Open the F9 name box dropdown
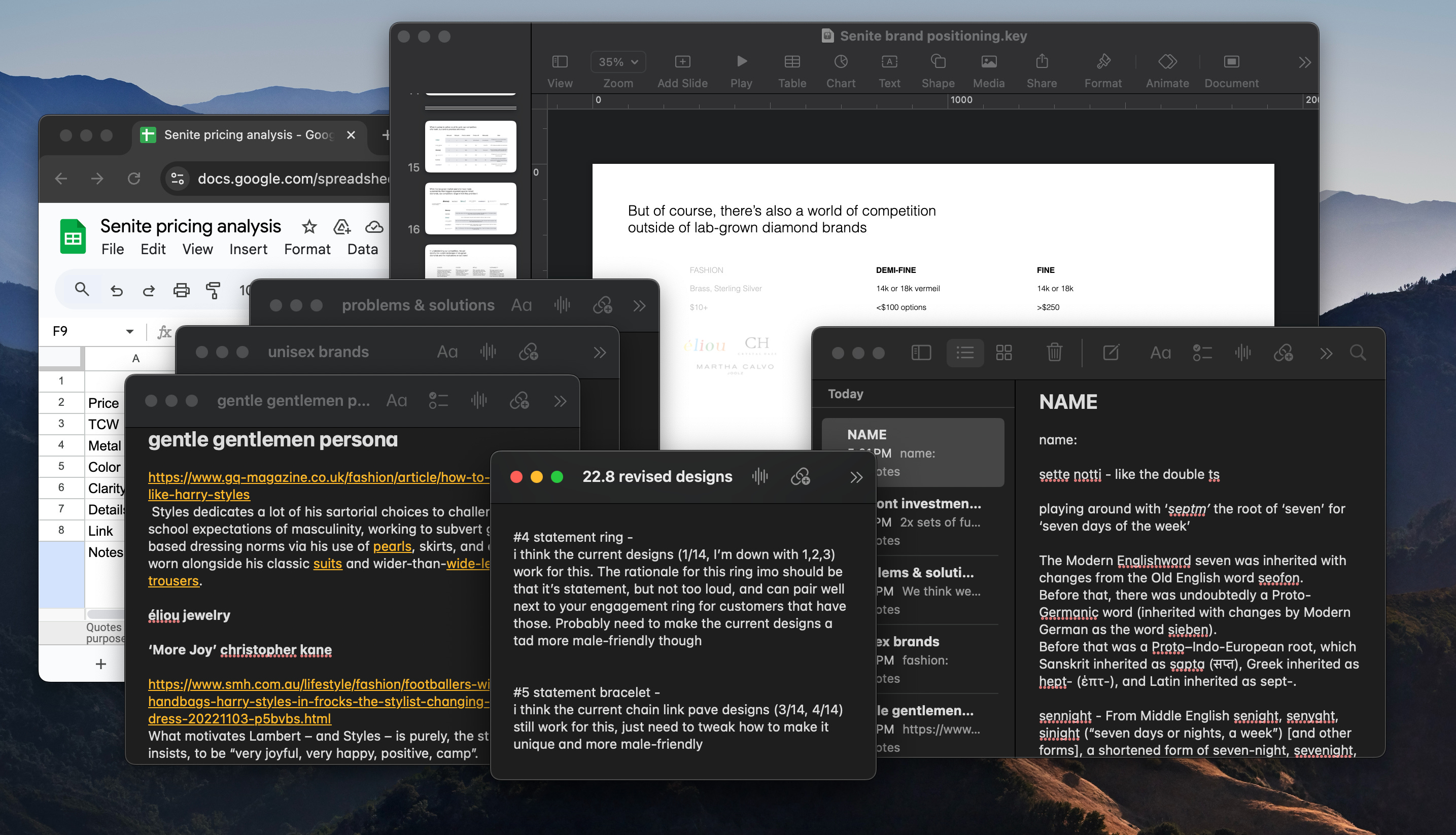Screen dimensions: 1456x835 pyautogui.click(x=129, y=331)
